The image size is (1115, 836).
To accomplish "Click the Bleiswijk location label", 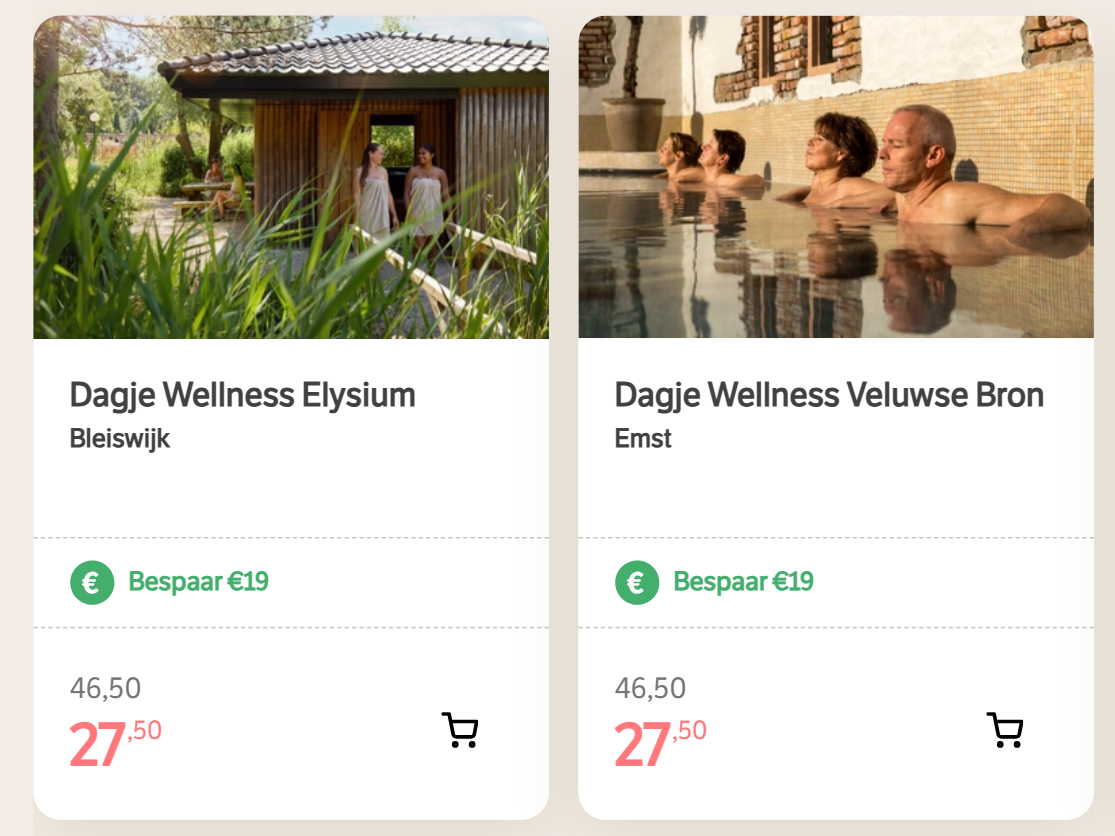I will pyautogui.click(x=120, y=438).
